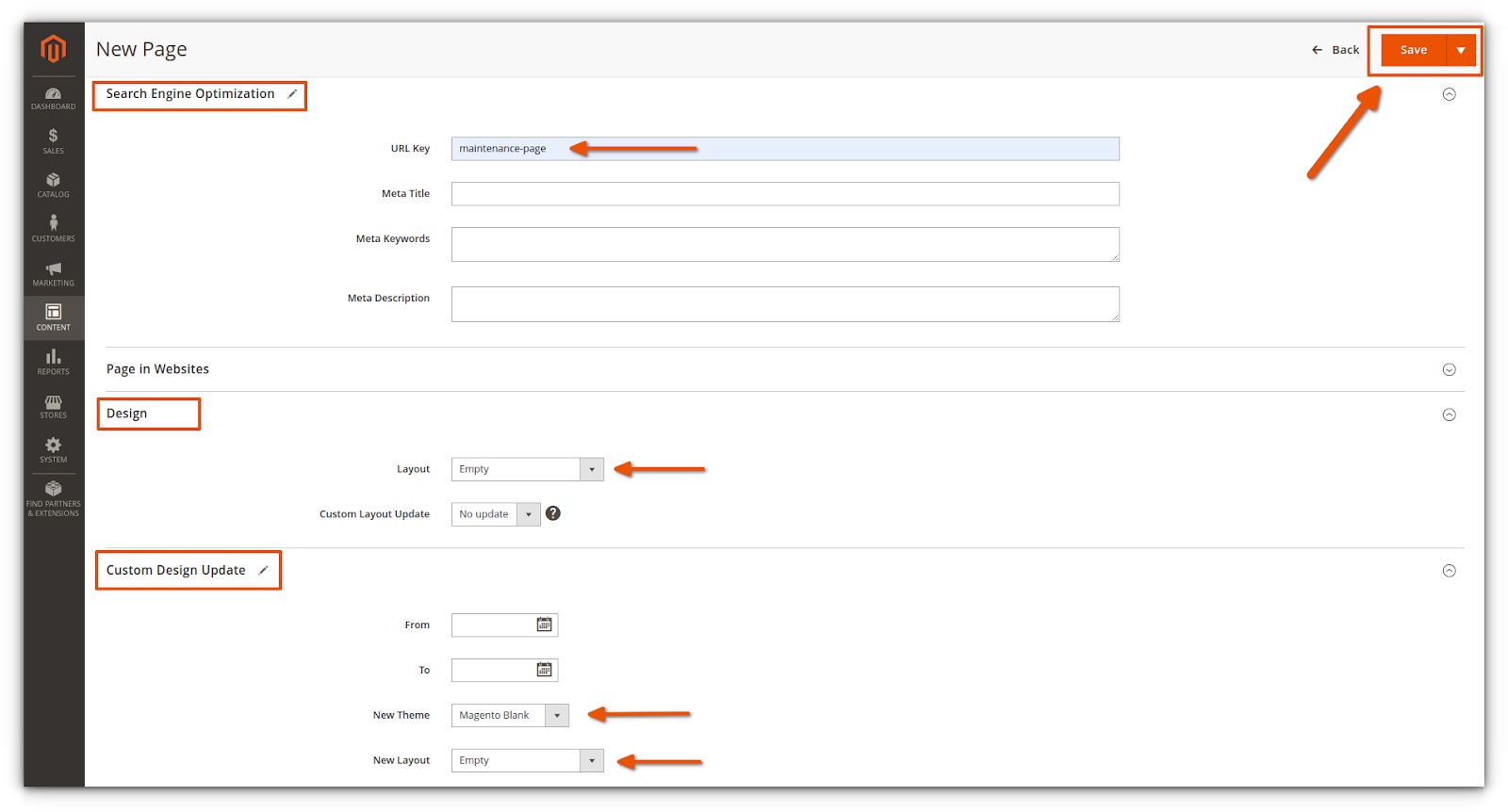Click the Search Engine Optimization heading
The height and width of the screenshot is (812, 1508).
pos(190,94)
